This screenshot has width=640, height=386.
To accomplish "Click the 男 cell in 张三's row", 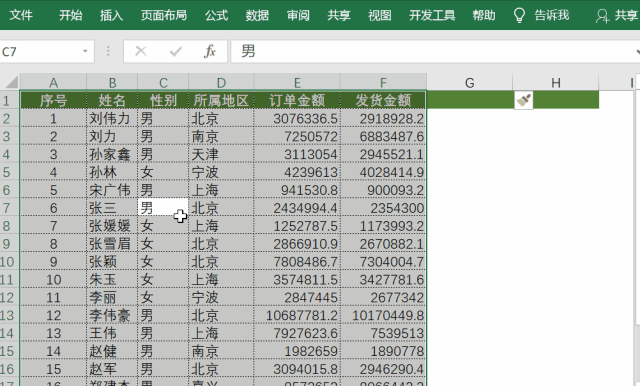I will [163, 208].
